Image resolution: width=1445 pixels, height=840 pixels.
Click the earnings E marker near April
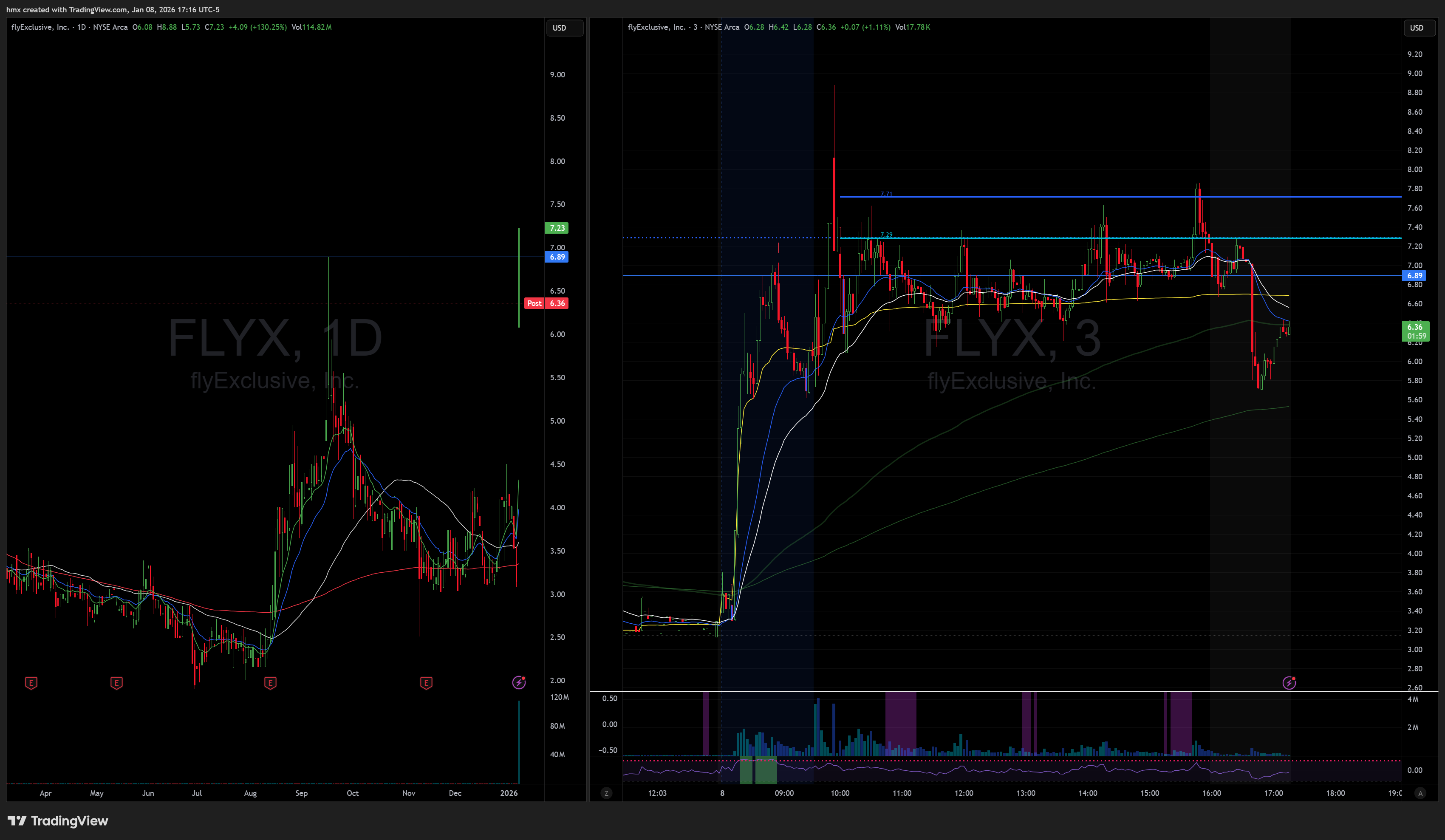click(x=31, y=683)
